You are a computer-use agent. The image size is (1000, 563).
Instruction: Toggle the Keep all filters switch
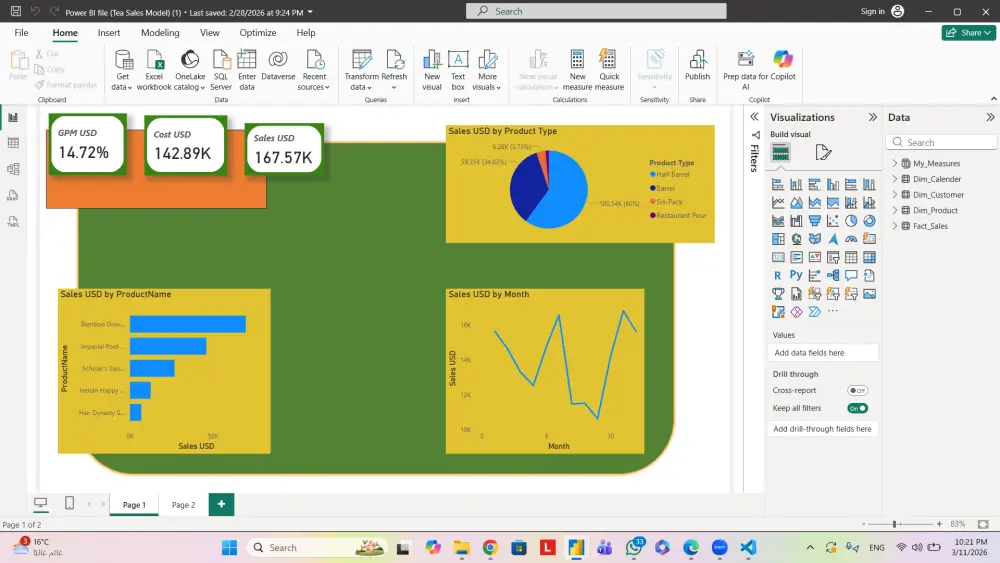click(x=857, y=408)
